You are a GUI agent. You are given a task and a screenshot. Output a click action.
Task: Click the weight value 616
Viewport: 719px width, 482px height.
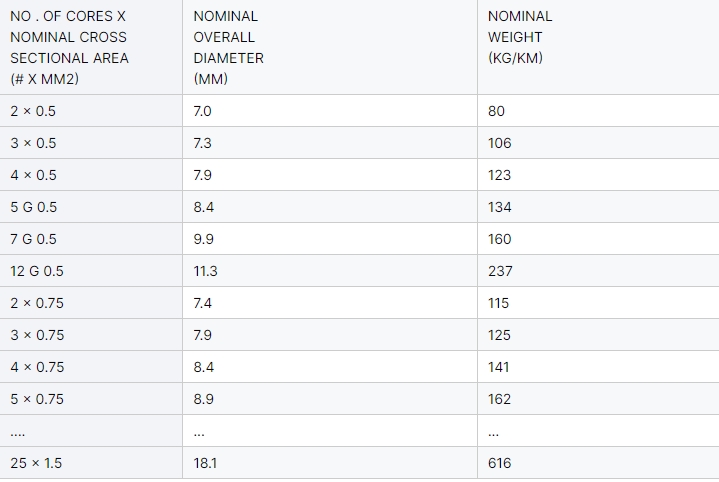coord(499,463)
